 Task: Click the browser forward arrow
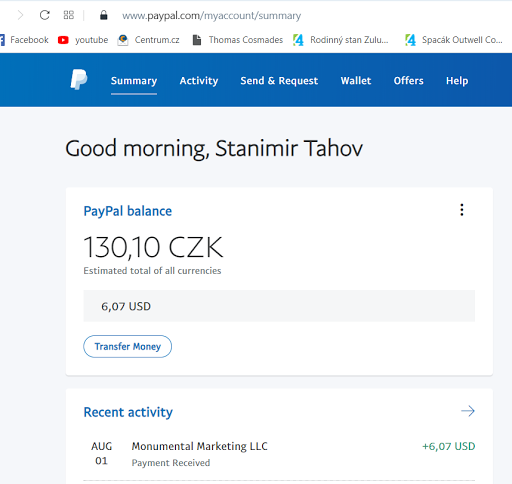(x=20, y=15)
